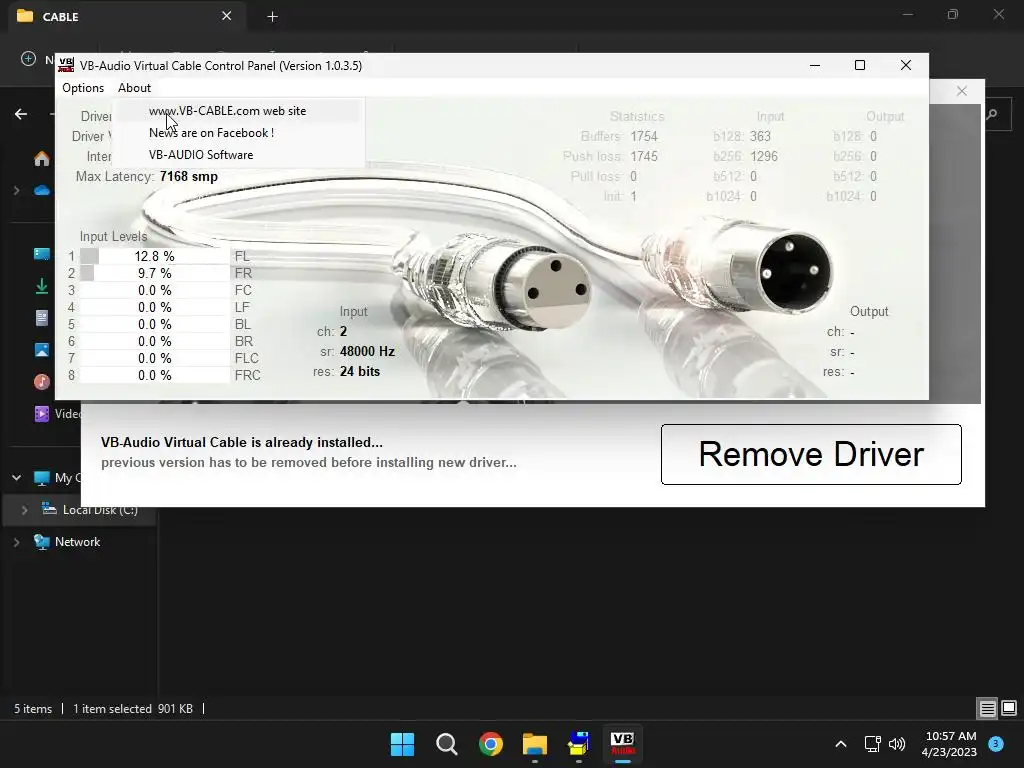Minimize the VB-Audio Control Panel window
This screenshot has height=768, width=1024.
coord(815,65)
